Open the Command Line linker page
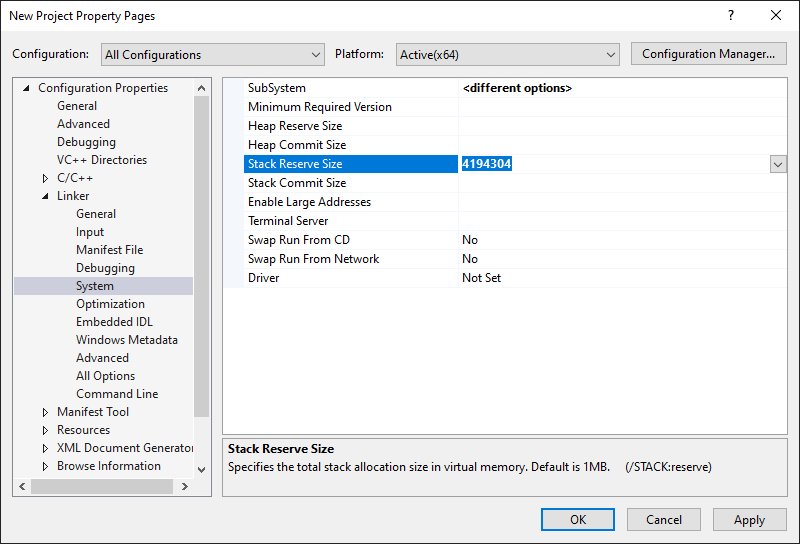800x544 pixels. coord(117,394)
